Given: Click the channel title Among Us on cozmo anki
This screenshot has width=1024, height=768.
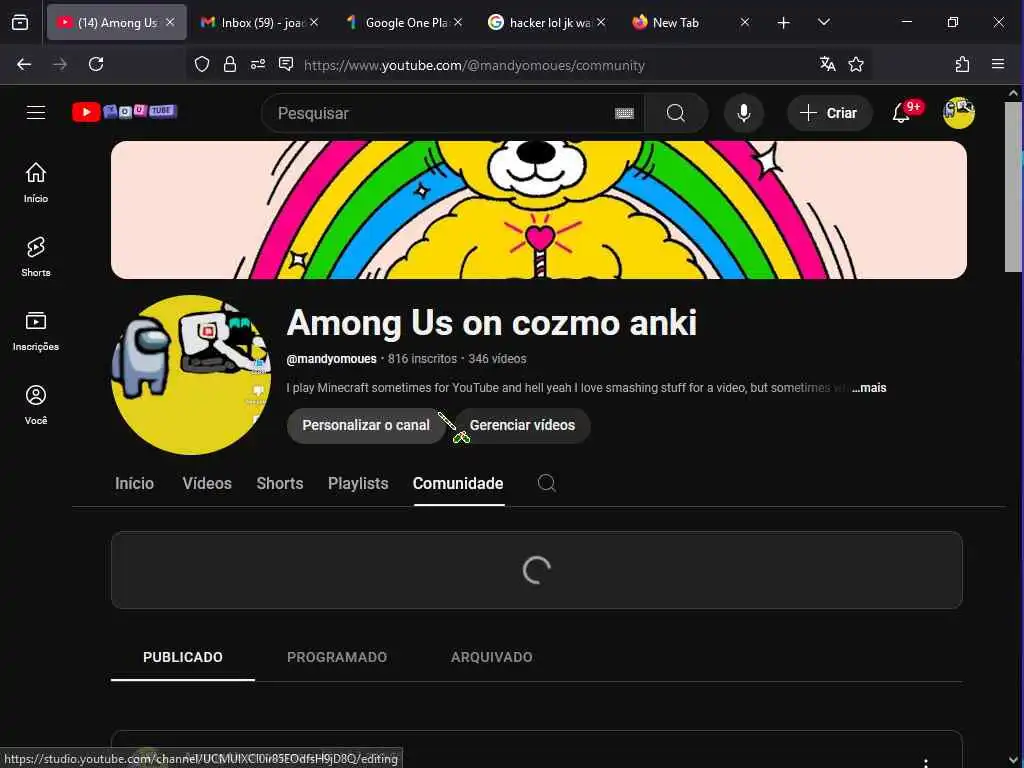Looking at the screenshot, I should click(x=492, y=323).
